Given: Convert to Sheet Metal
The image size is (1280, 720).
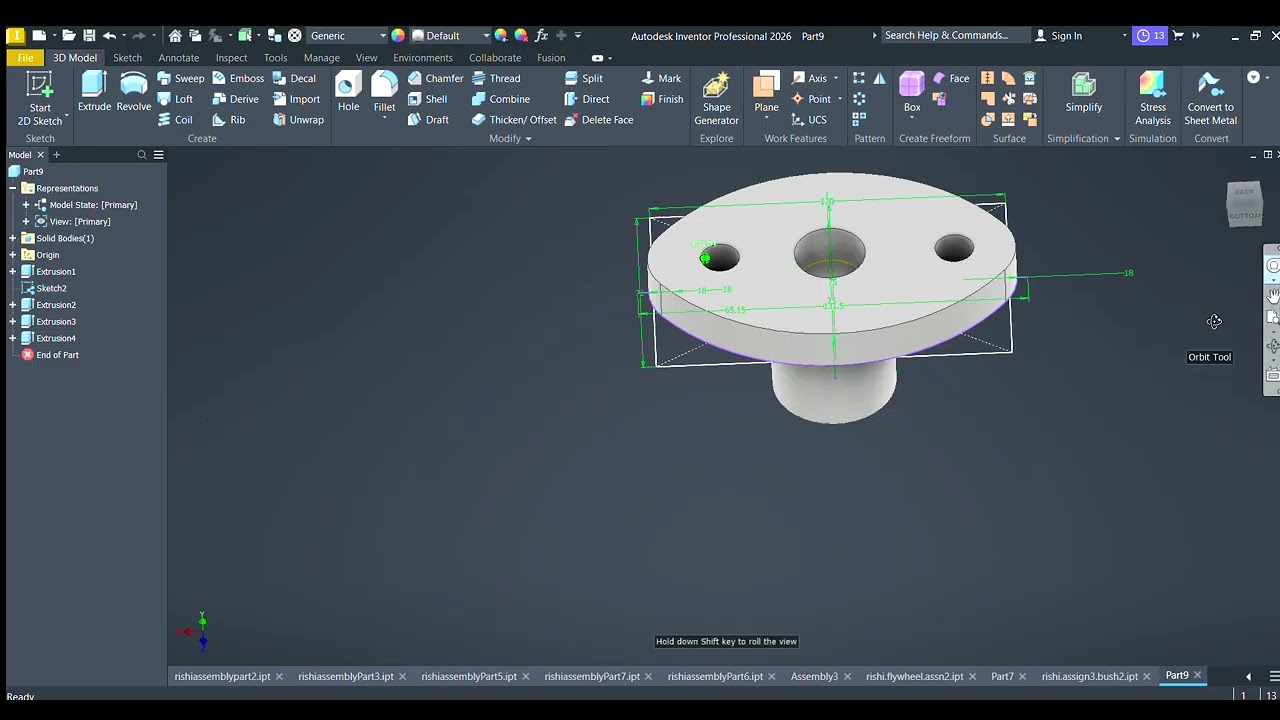Looking at the screenshot, I should pyautogui.click(x=1210, y=99).
